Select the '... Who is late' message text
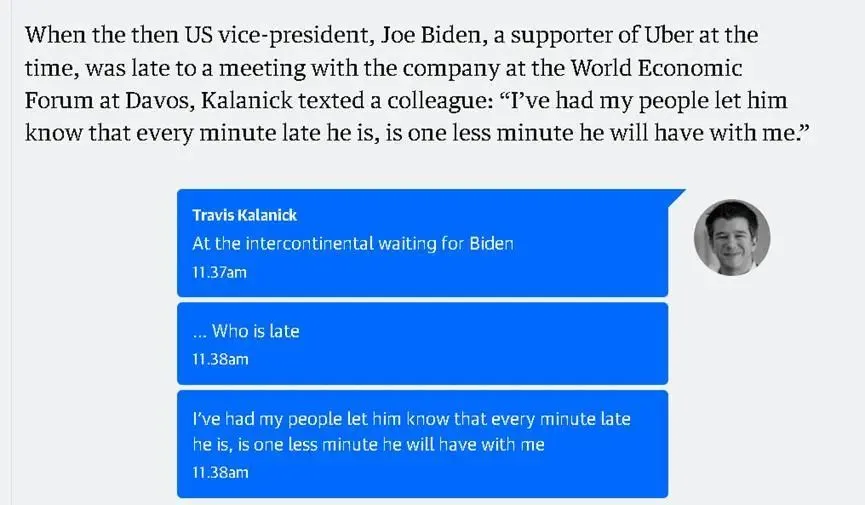865x505 pixels. click(x=245, y=331)
